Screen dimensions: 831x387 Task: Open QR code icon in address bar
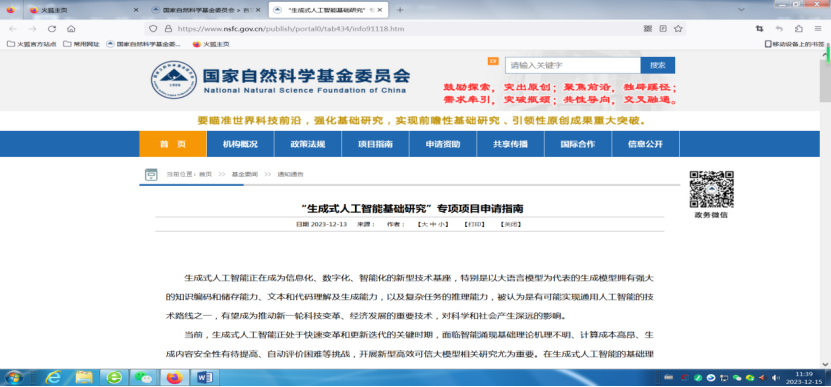(x=648, y=29)
